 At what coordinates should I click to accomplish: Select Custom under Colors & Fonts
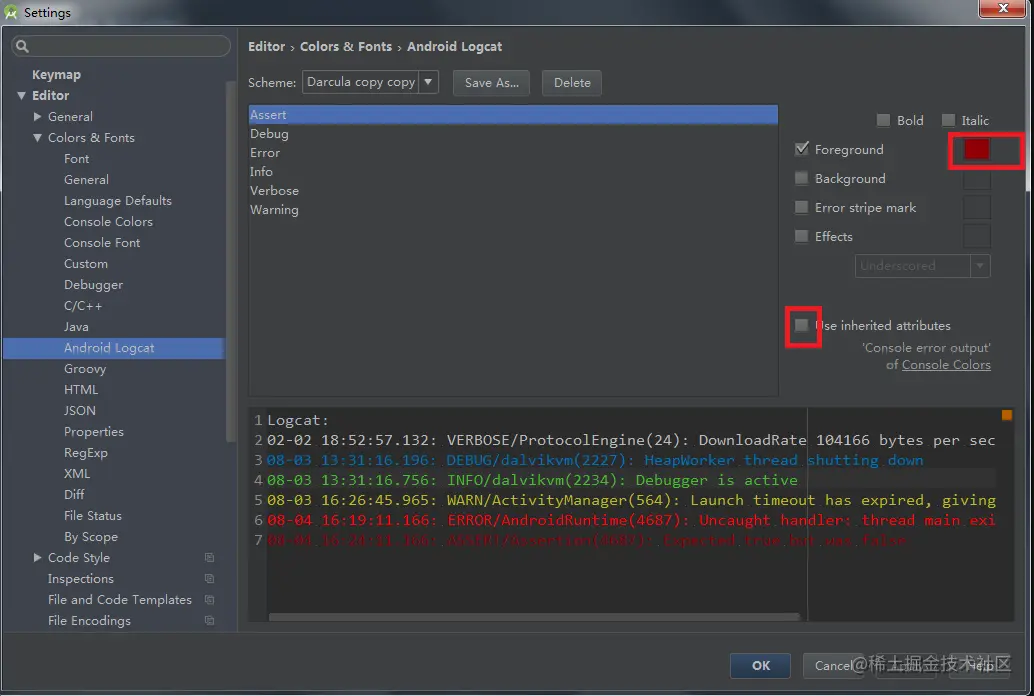86,264
